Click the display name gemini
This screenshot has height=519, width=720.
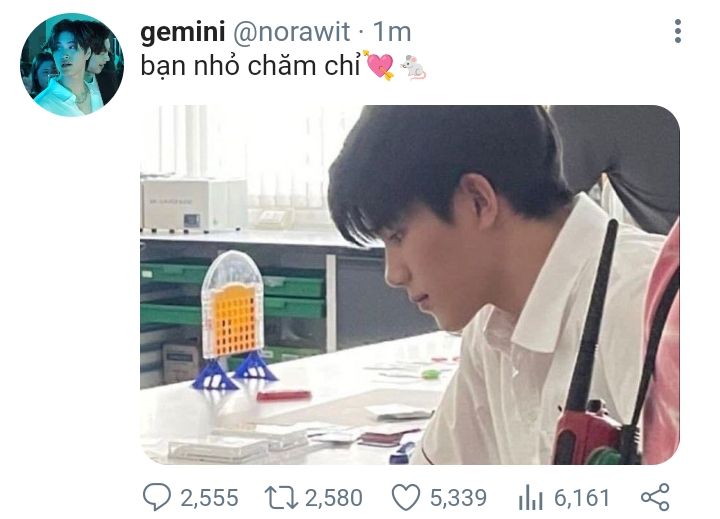182,32
